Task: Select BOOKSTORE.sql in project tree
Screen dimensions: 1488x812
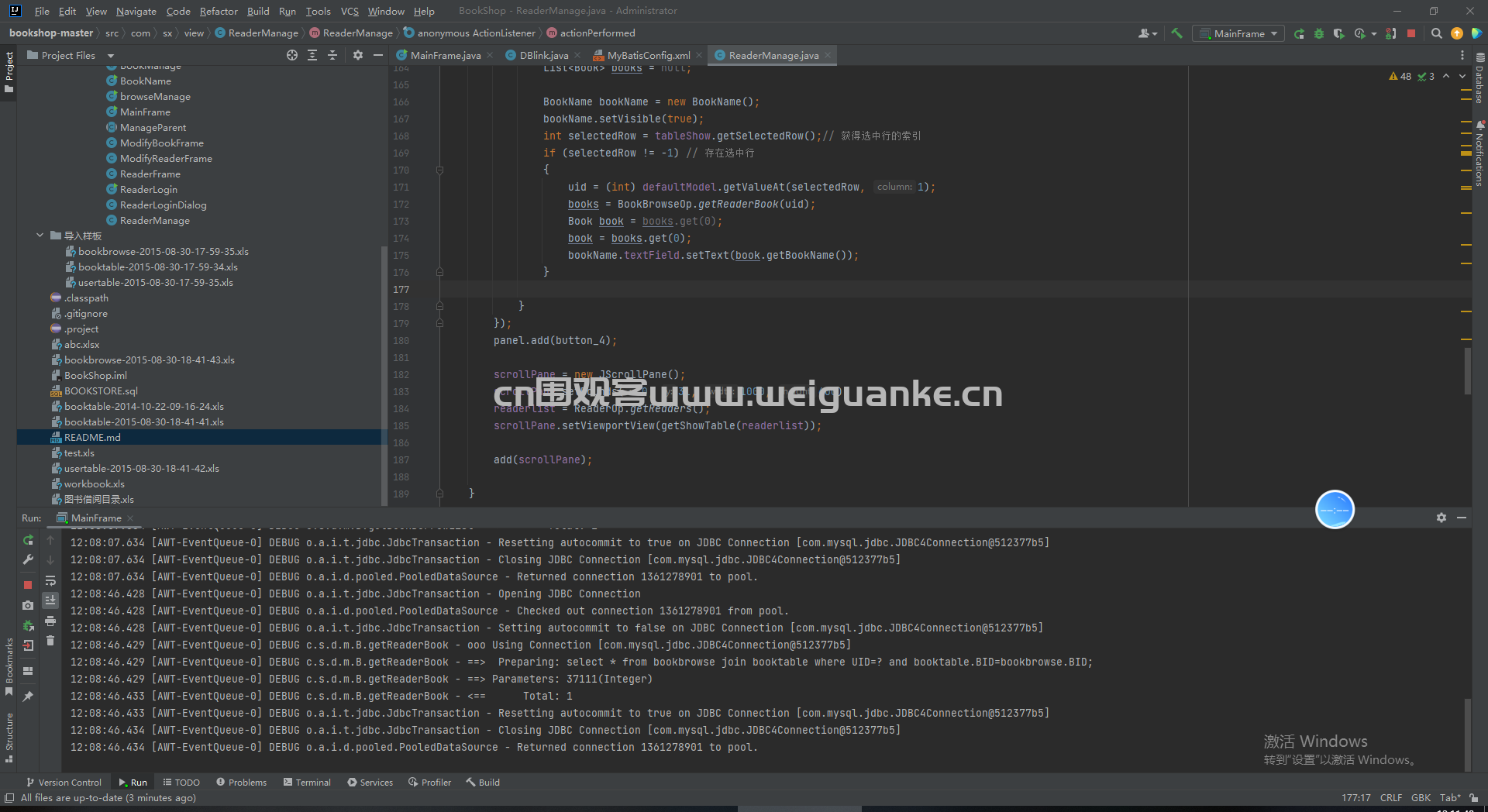Action: (101, 391)
